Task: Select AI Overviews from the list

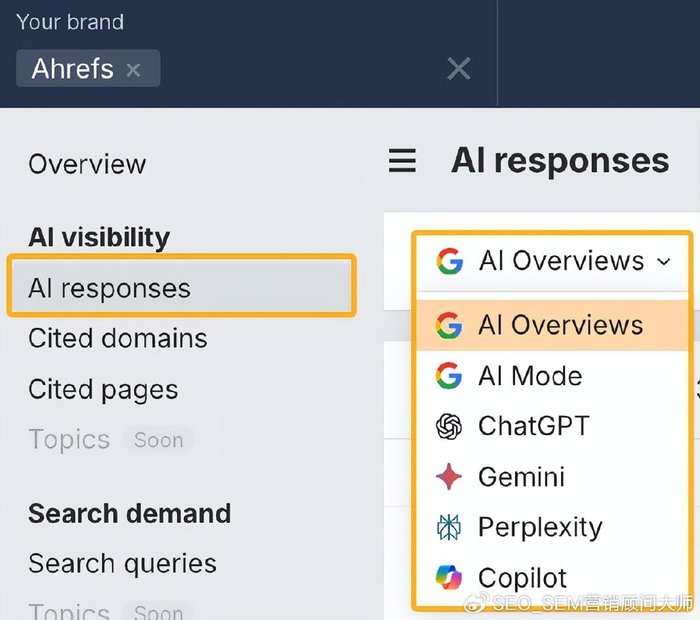Action: pos(560,326)
